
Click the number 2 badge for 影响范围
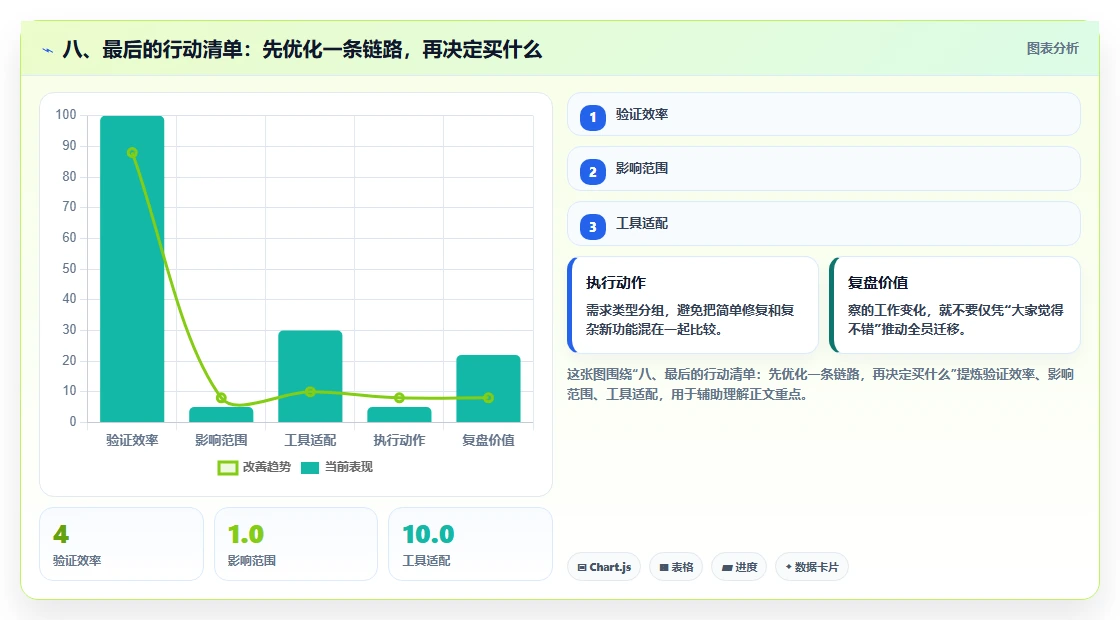pyautogui.click(x=592, y=172)
